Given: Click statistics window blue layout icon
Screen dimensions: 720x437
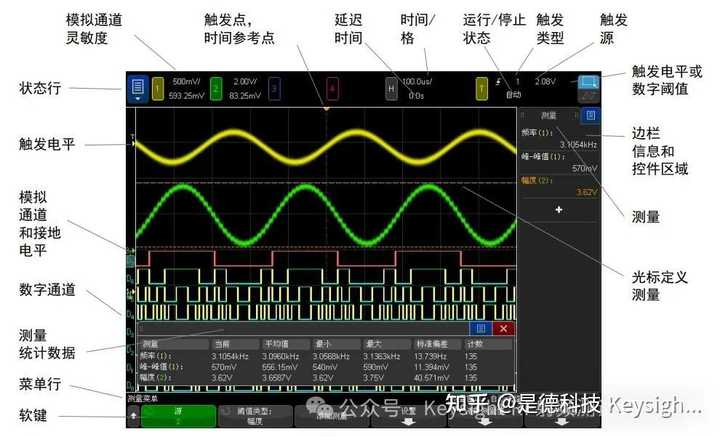Looking at the screenshot, I should click(x=481, y=328).
